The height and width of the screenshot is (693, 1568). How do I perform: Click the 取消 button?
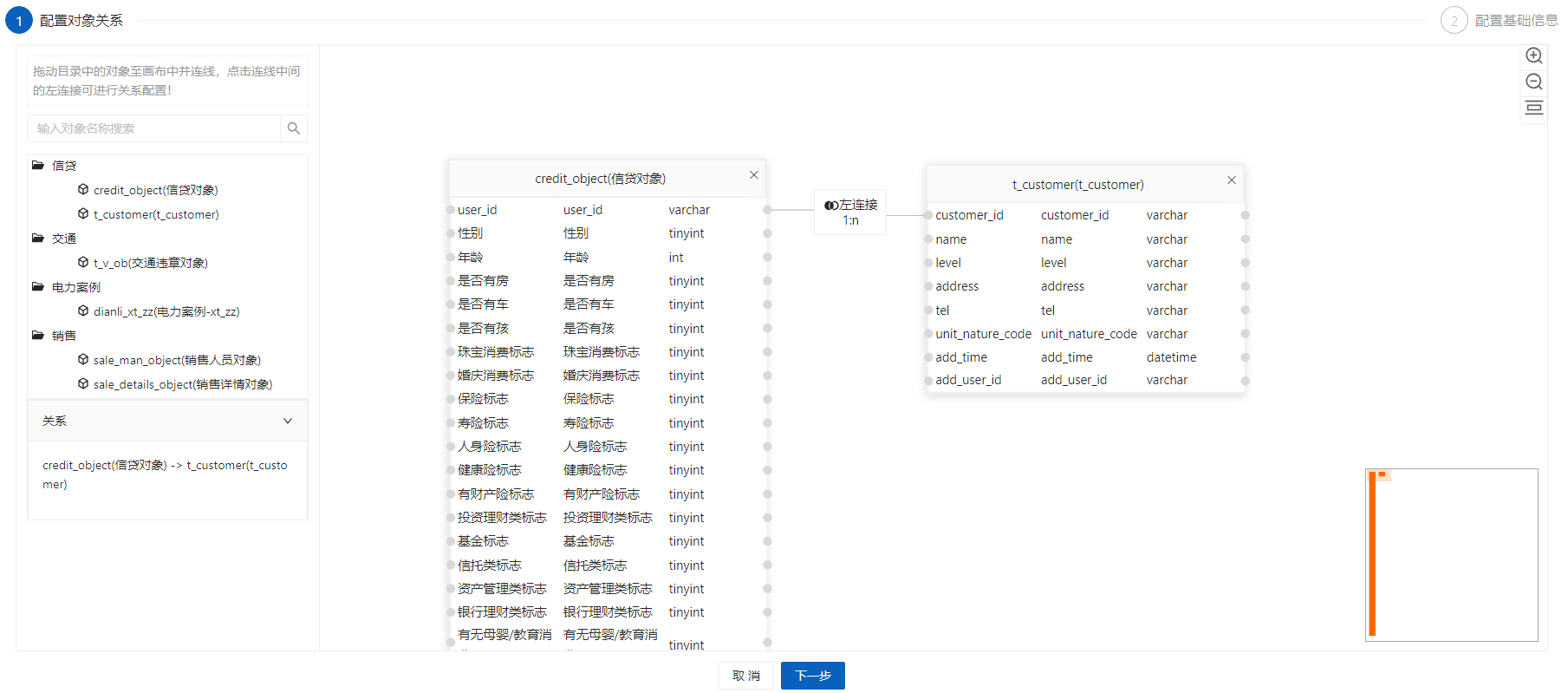(x=745, y=676)
